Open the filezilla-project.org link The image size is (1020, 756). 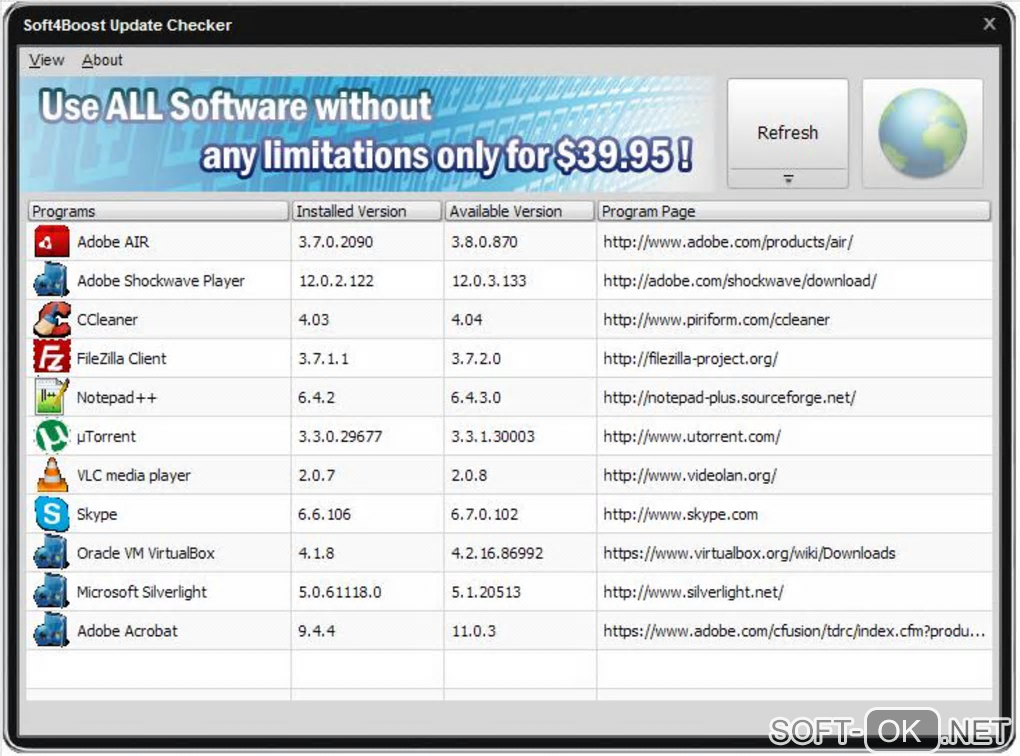point(690,358)
